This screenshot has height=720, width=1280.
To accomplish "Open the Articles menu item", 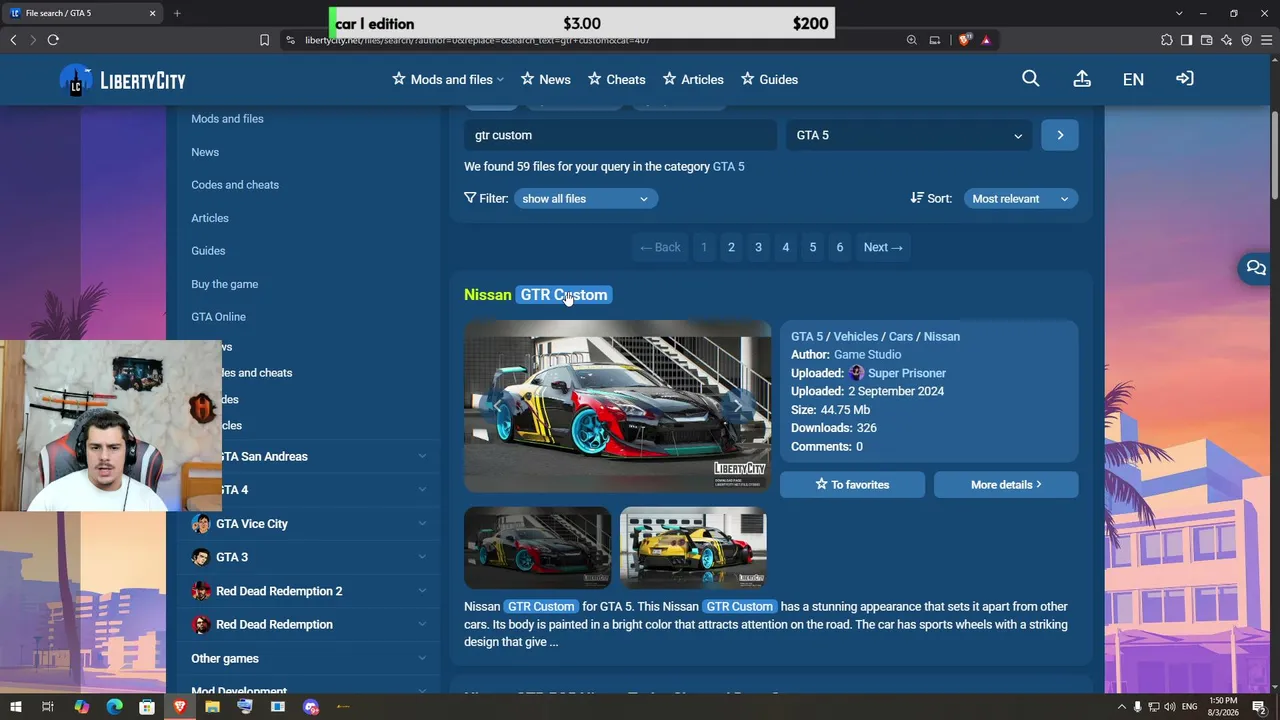I will tap(693, 79).
